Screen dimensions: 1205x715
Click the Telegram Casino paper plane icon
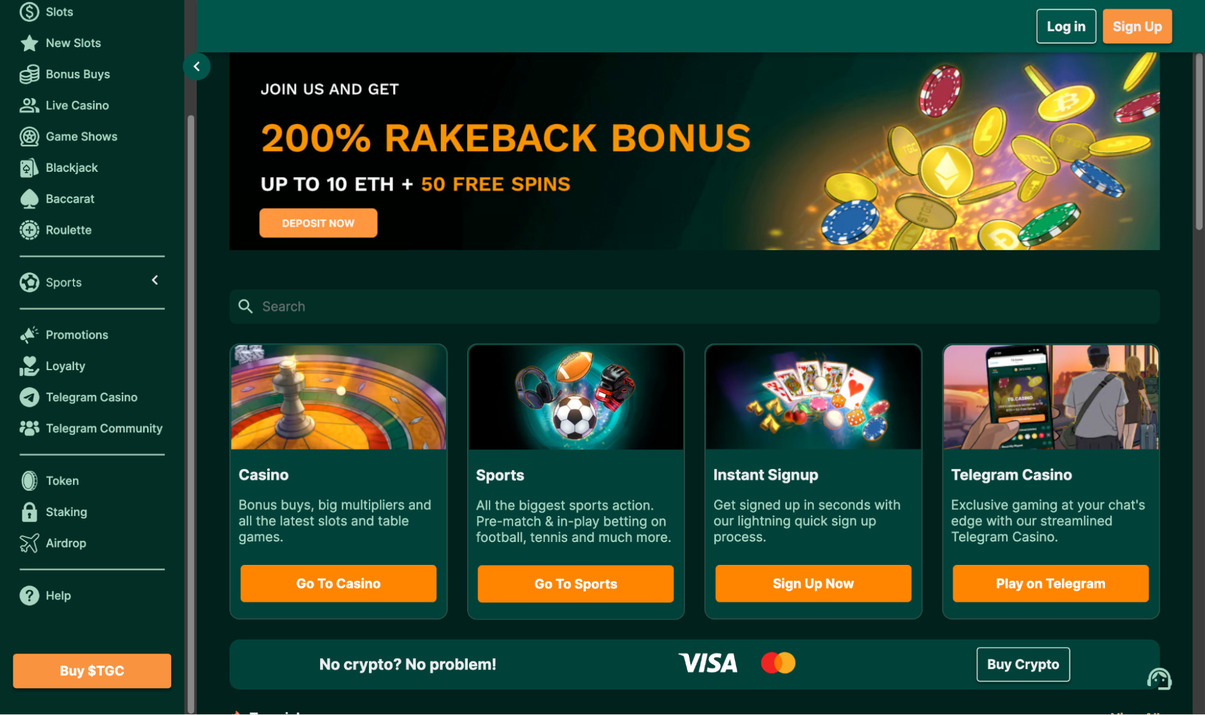(x=29, y=397)
